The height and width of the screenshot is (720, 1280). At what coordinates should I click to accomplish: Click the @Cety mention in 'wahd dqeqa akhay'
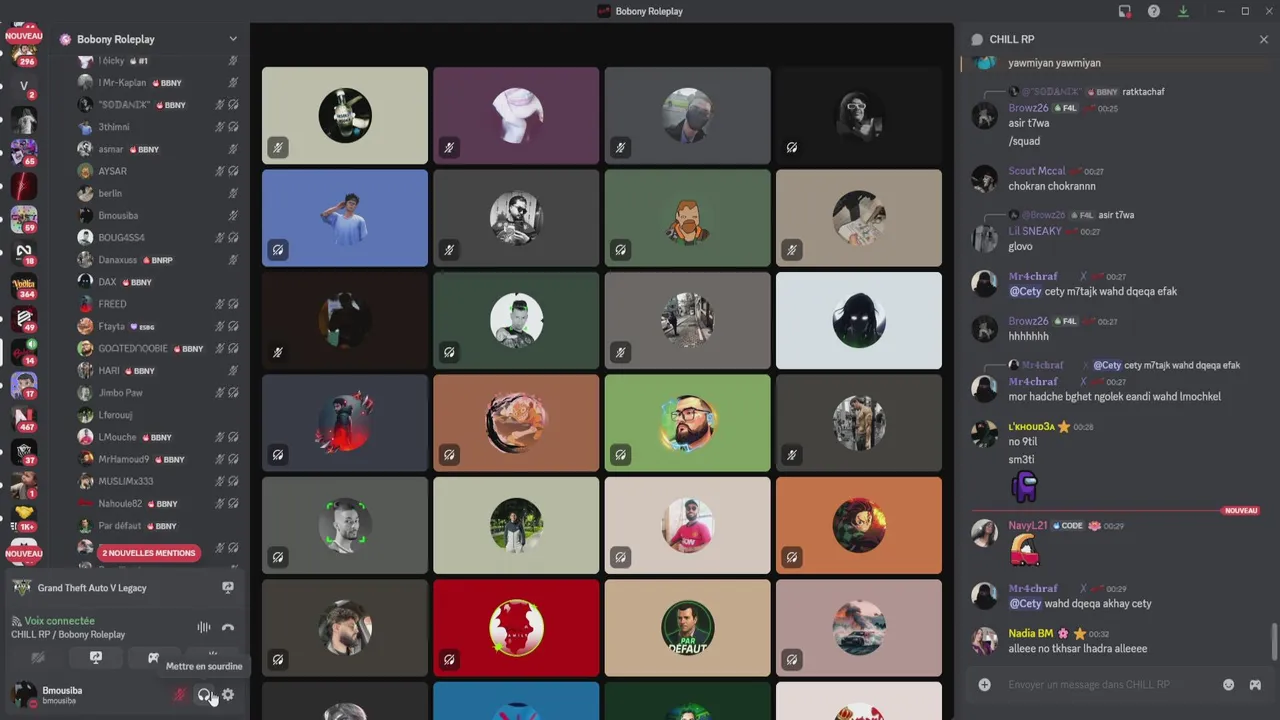(x=1024, y=604)
